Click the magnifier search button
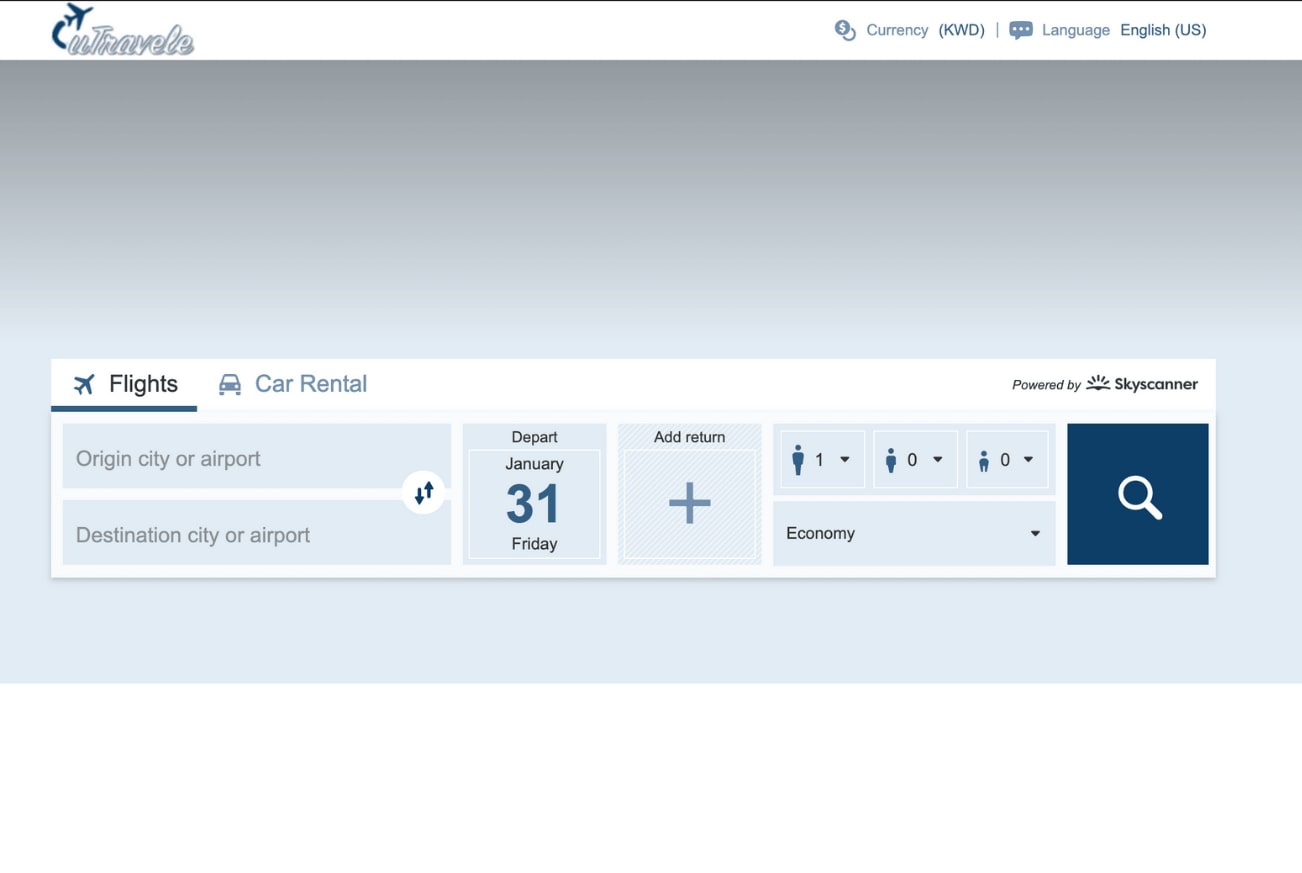The height and width of the screenshot is (873, 1302). [x=1138, y=494]
